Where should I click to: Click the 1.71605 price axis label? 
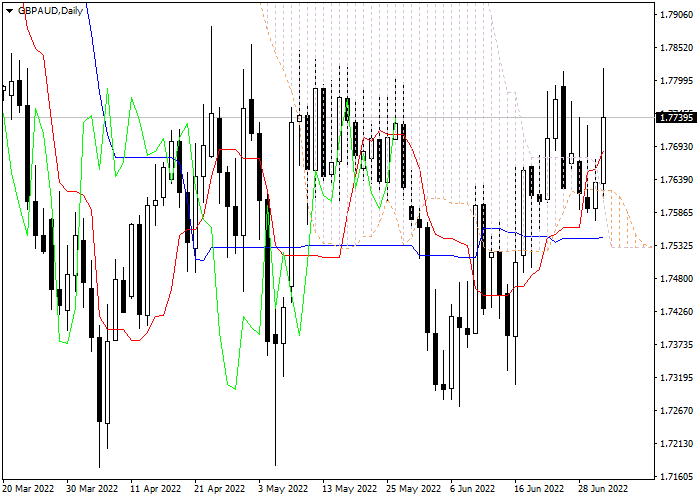677,477
